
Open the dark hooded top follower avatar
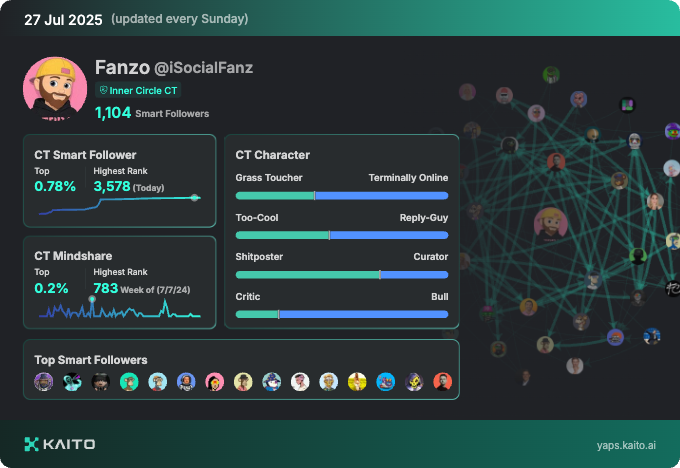pyautogui.click(x=101, y=382)
